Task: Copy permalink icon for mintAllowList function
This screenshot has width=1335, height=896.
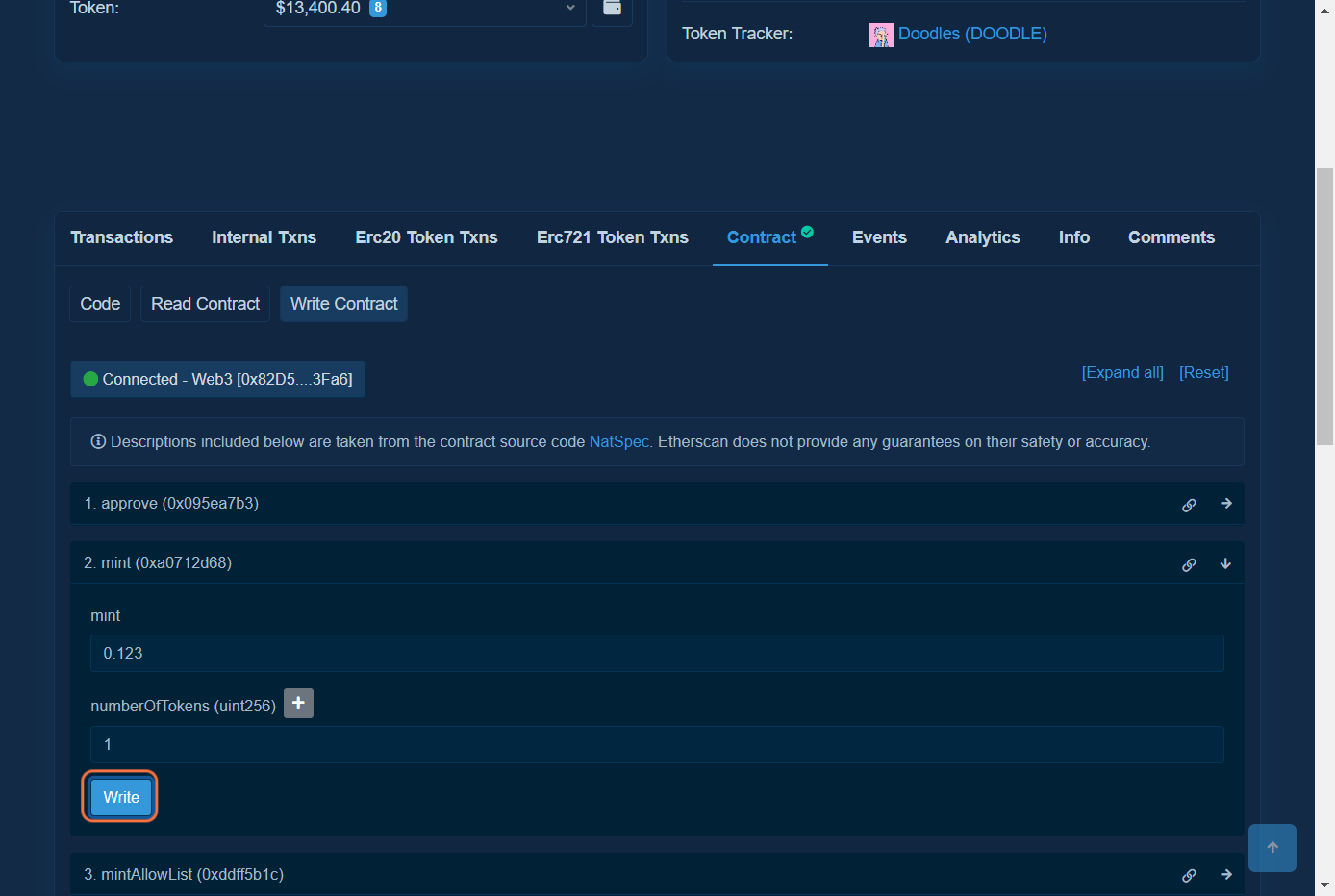Action: [1189, 875]
